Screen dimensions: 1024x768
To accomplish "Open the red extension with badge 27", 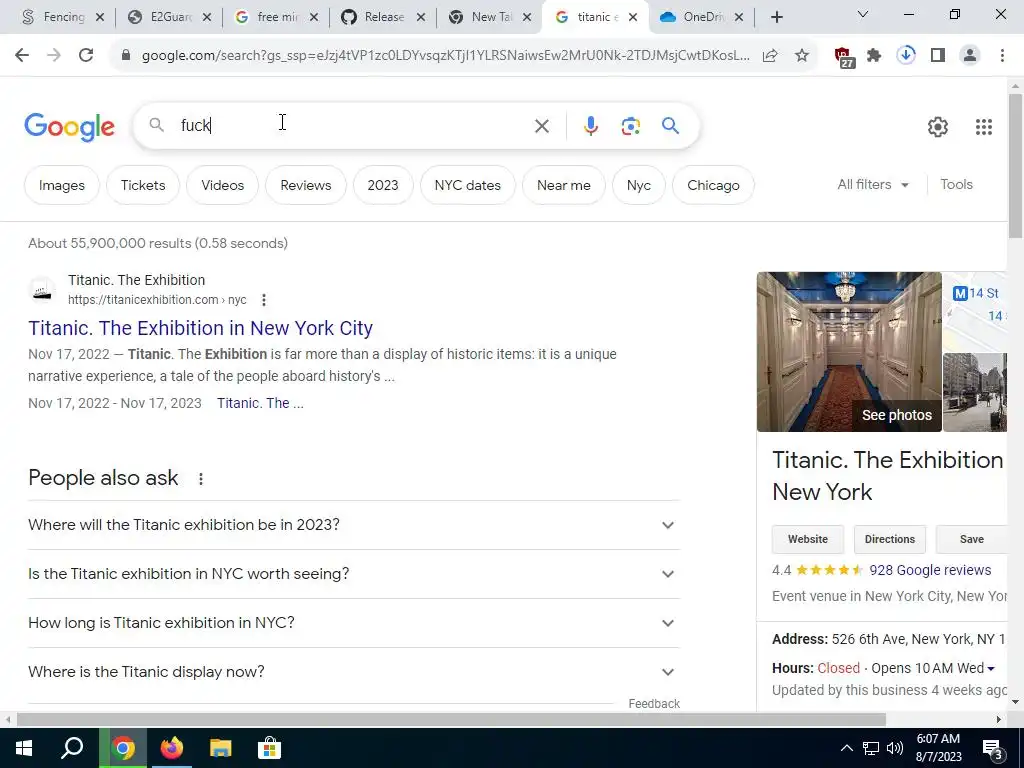I will pyautogui.click(x=844, y=57).
